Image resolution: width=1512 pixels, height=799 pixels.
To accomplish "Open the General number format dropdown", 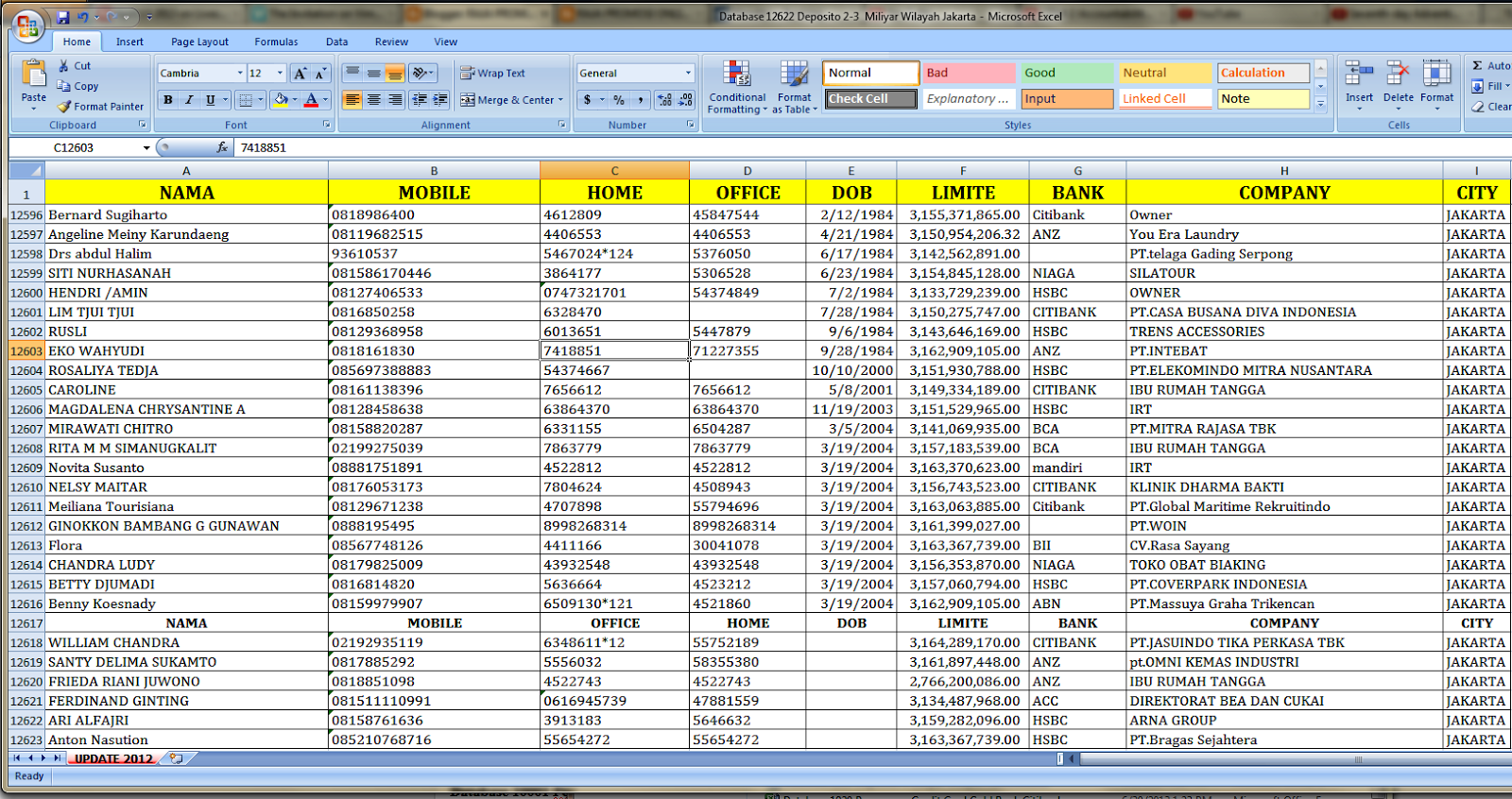I will (688, 73).
